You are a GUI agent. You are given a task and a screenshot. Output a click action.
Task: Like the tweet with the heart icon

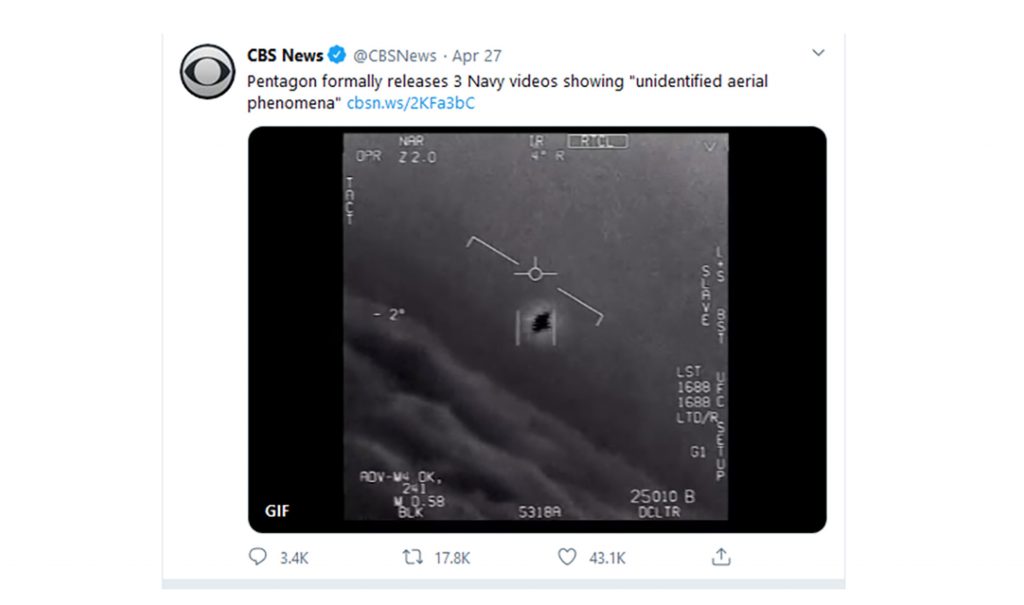point(567,558)
